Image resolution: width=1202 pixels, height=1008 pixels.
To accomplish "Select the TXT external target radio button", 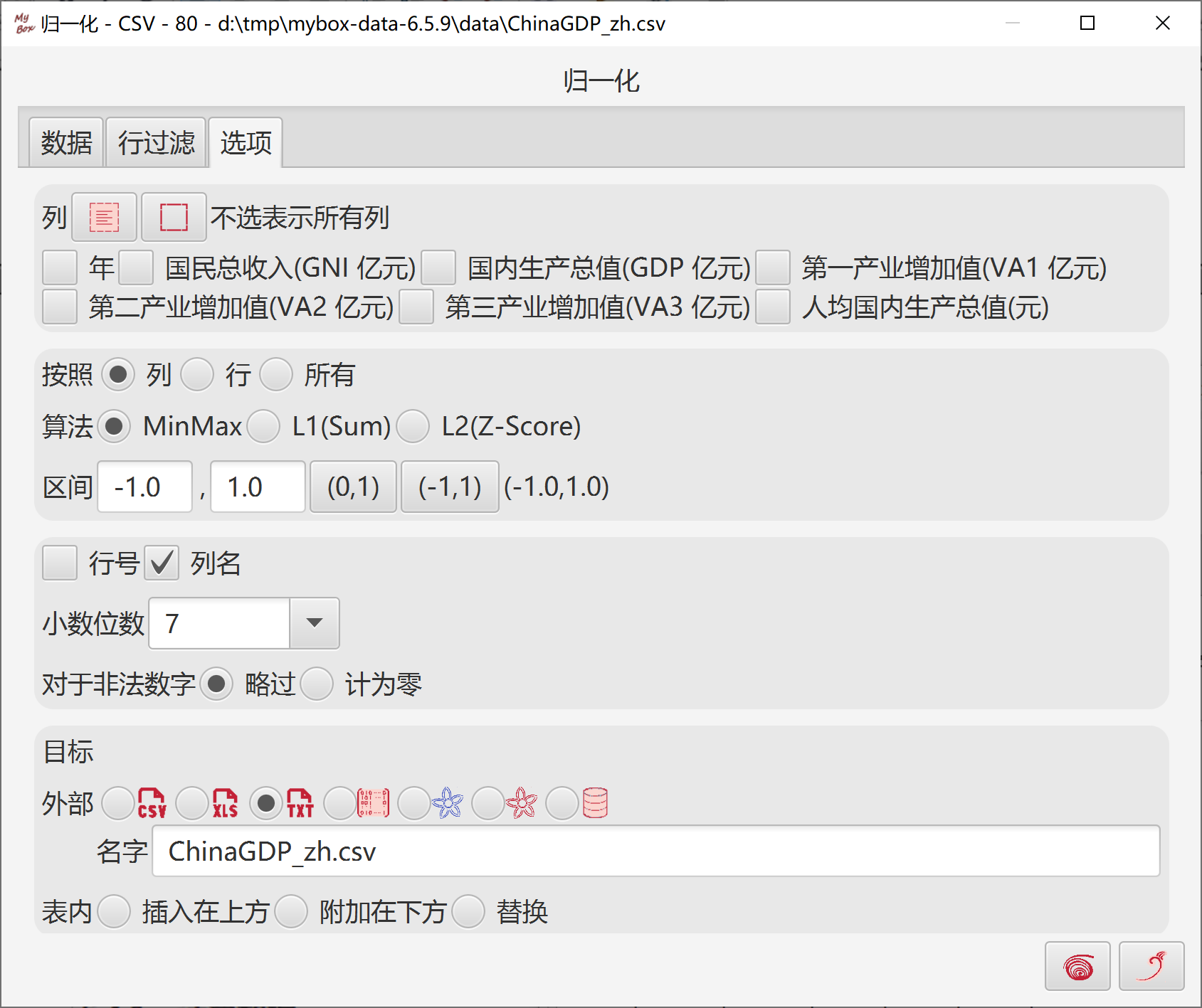I will [x=266, y=803].
